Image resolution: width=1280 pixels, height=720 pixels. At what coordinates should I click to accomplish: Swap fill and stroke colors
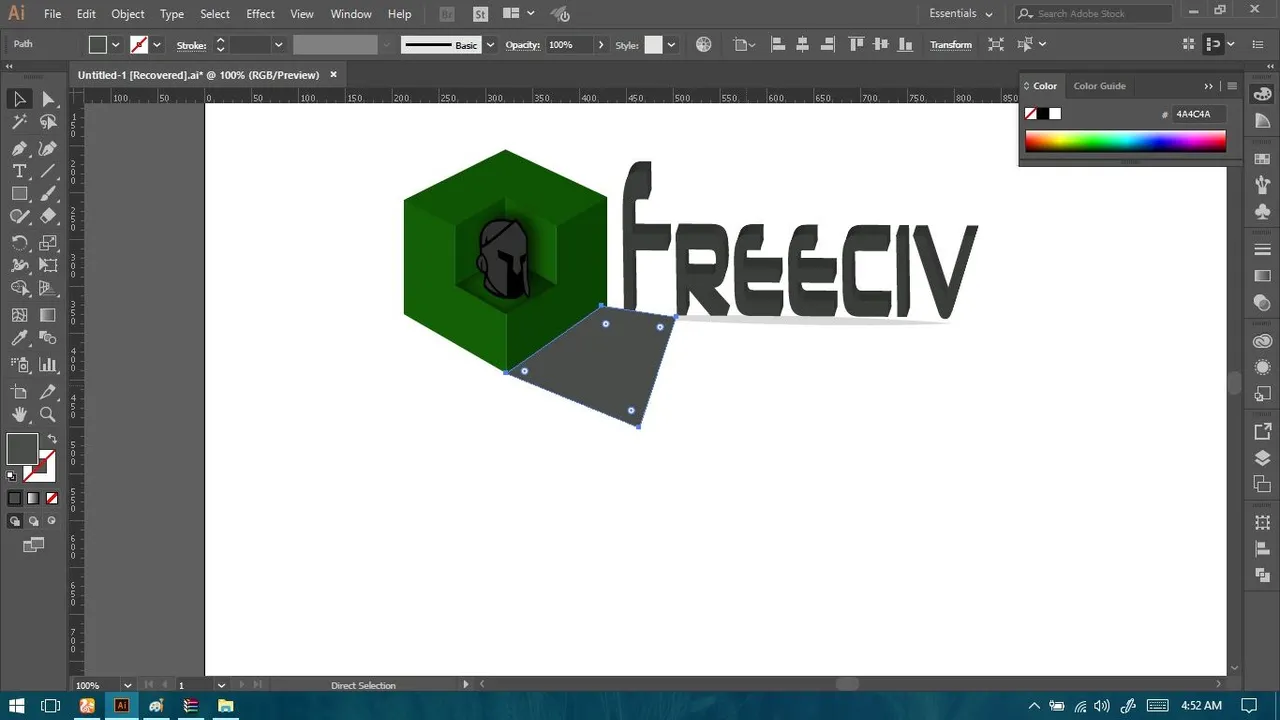tap(52, 439)
